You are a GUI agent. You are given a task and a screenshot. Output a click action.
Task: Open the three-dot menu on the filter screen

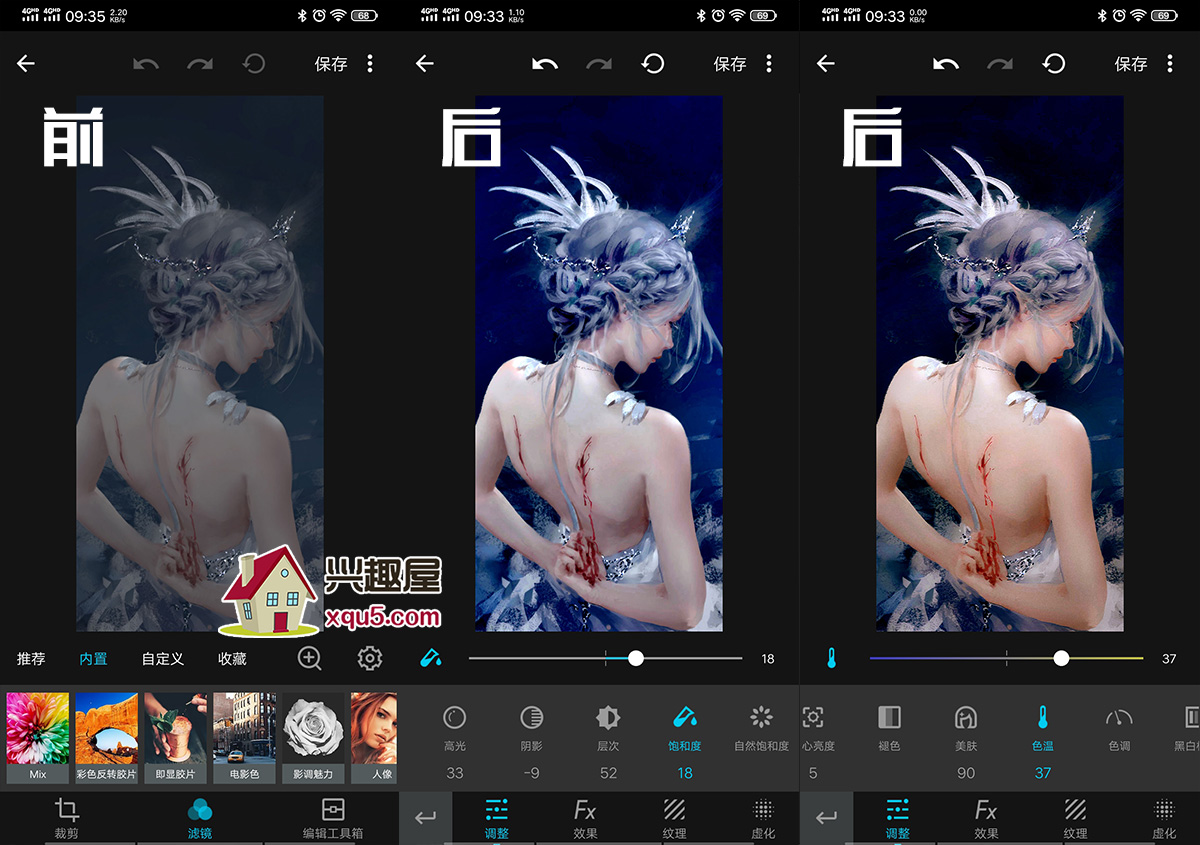point(370,64)
